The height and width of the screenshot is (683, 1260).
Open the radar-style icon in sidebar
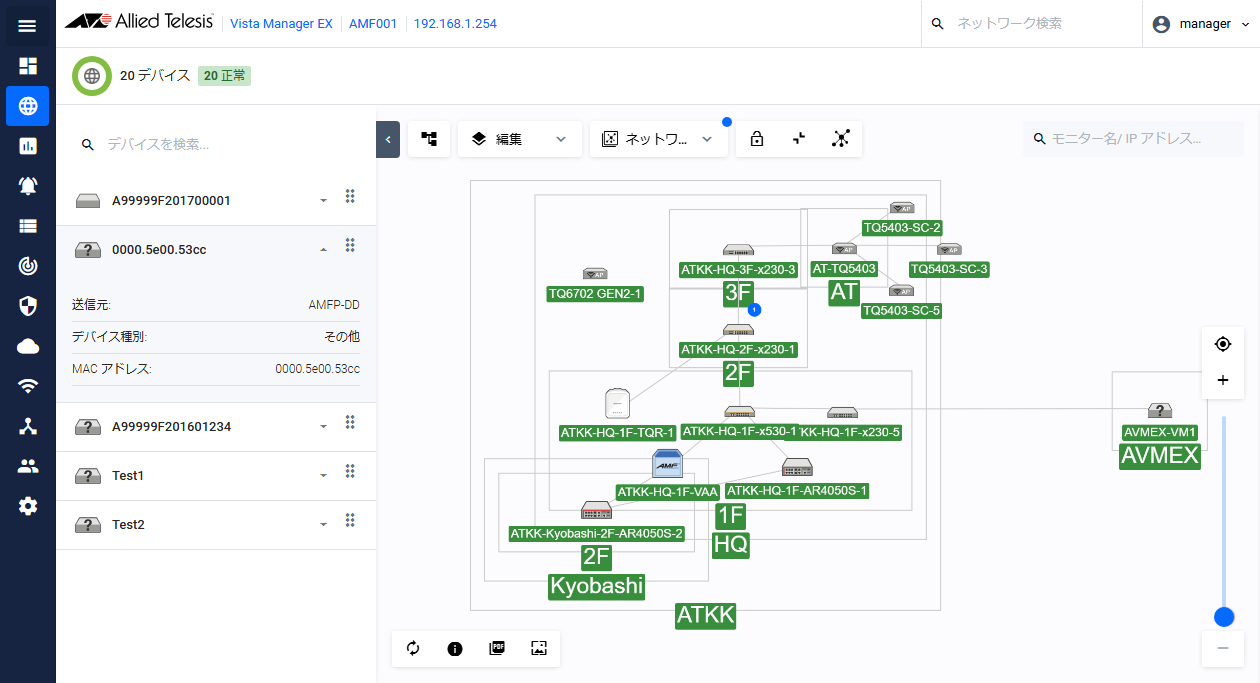click(28, 266)
